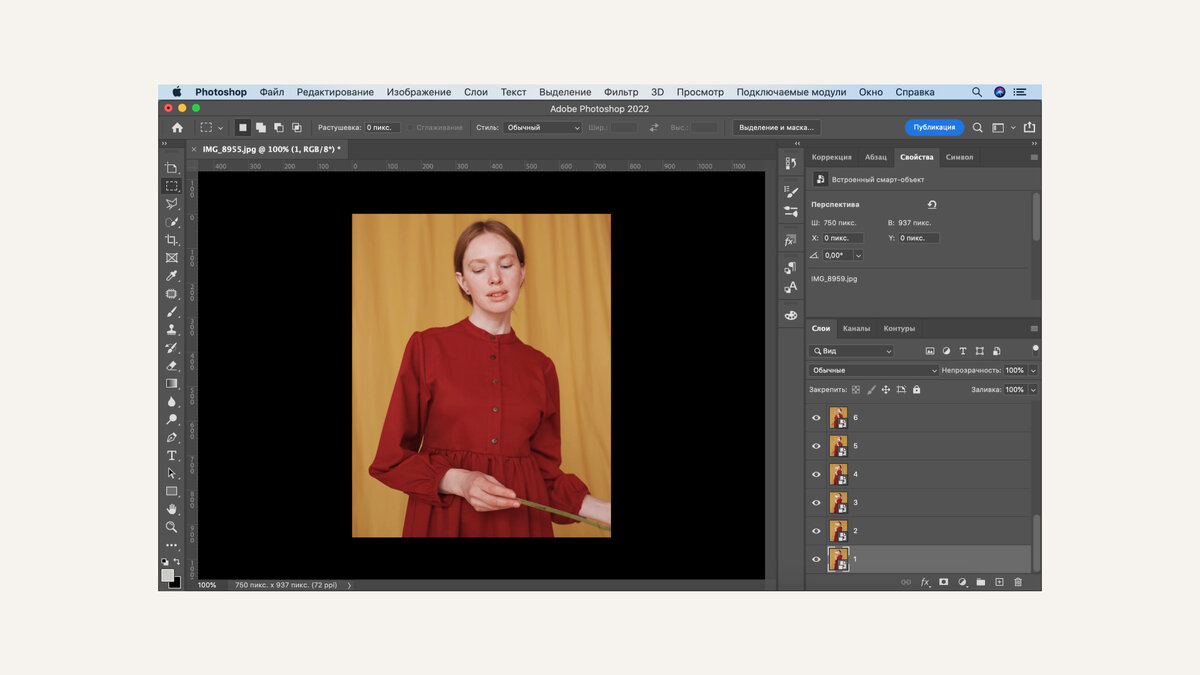Select the Zoom tool
The width and height of the screenshot is (1200, 675).
tap(172, 527)
